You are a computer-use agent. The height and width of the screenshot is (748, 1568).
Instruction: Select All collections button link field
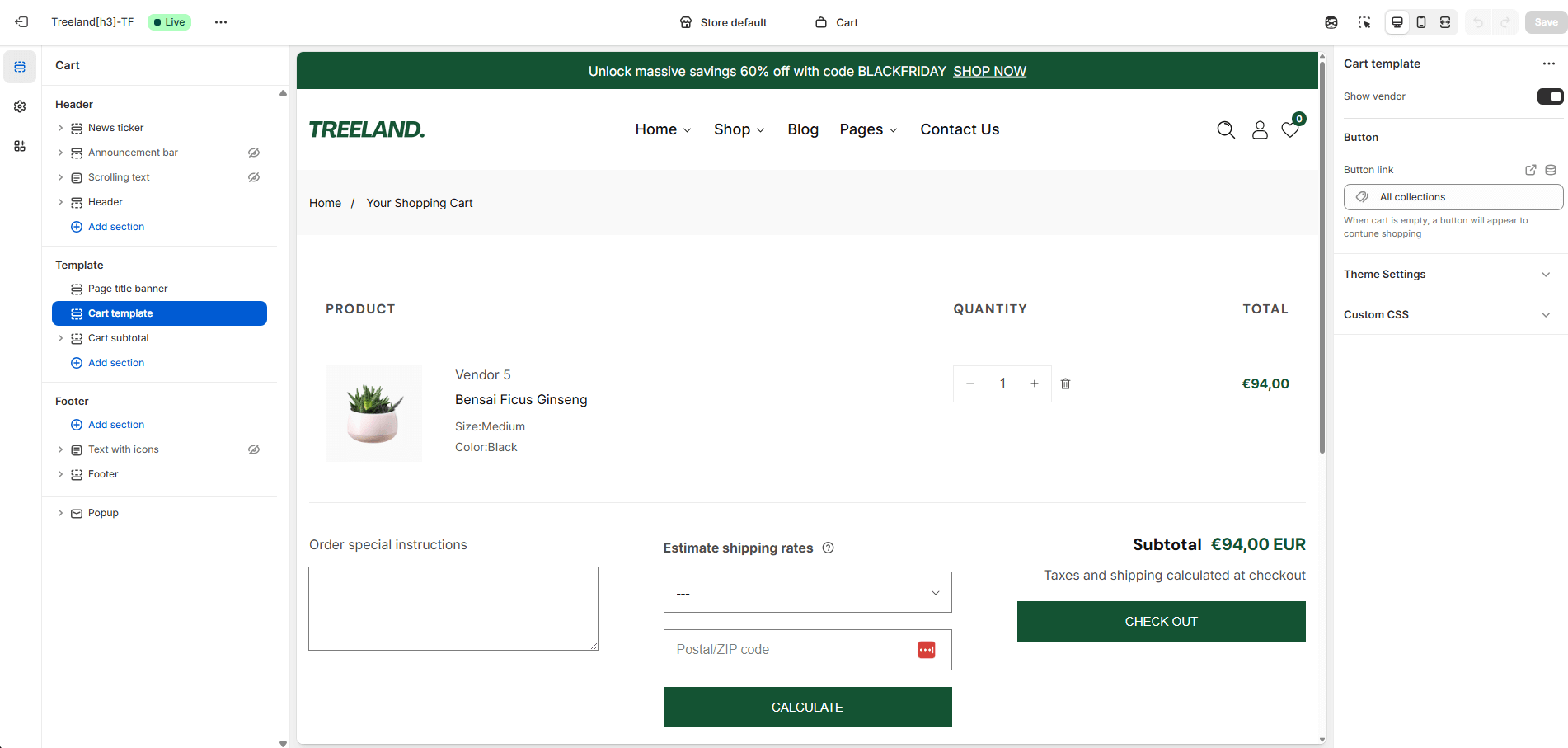[1453, 197]
